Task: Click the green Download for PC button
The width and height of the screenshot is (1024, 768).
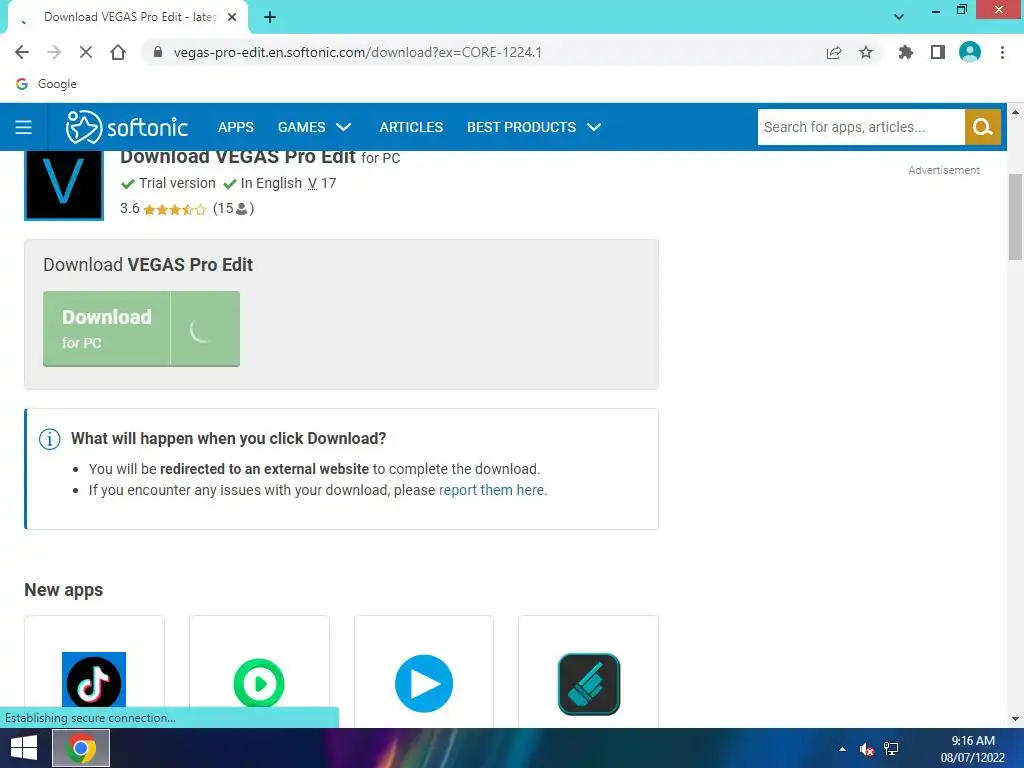Action: tap(141, 328)
